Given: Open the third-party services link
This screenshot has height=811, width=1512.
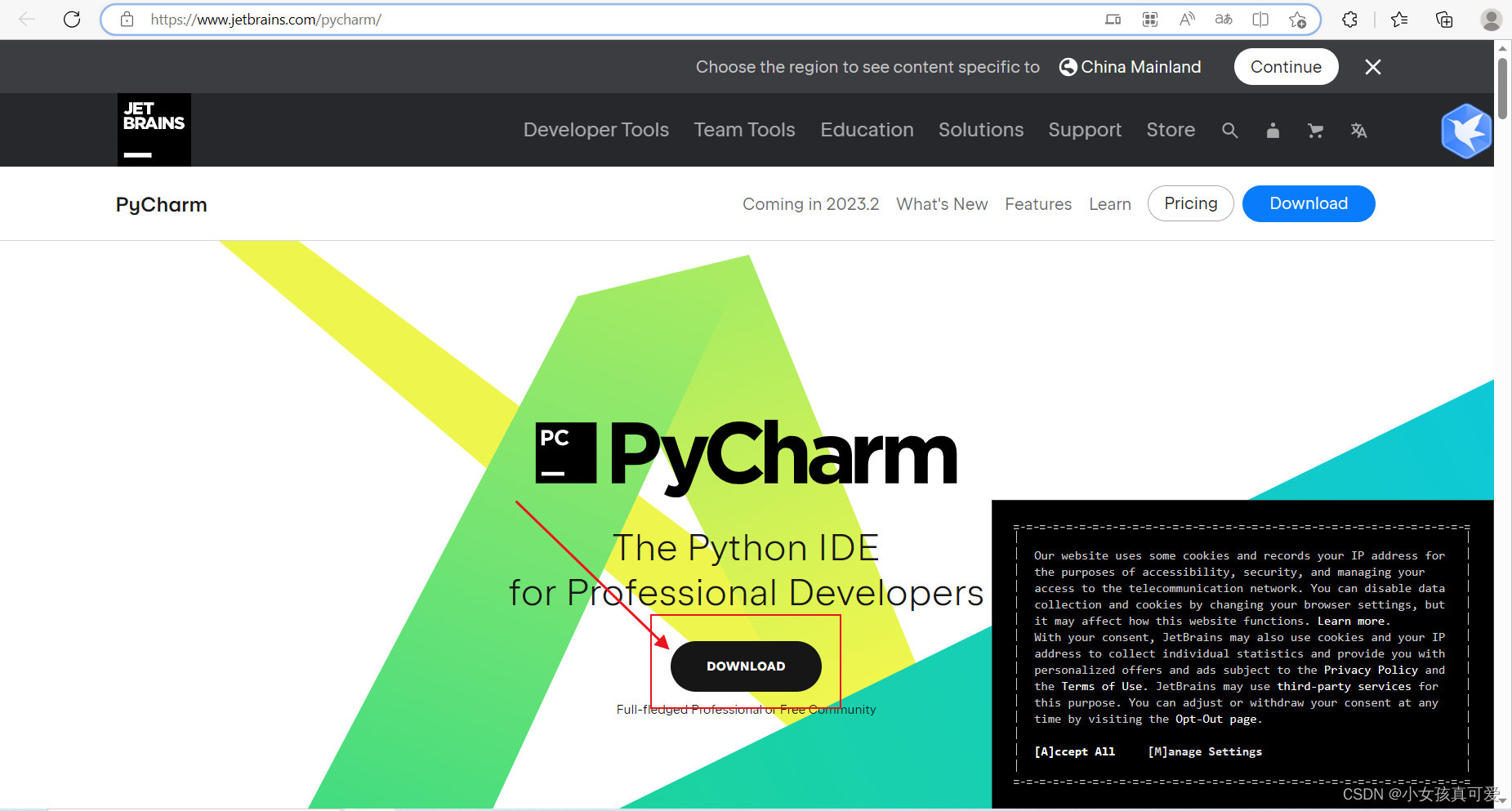Looking at the screenshot, I should tap(1344, 686).
